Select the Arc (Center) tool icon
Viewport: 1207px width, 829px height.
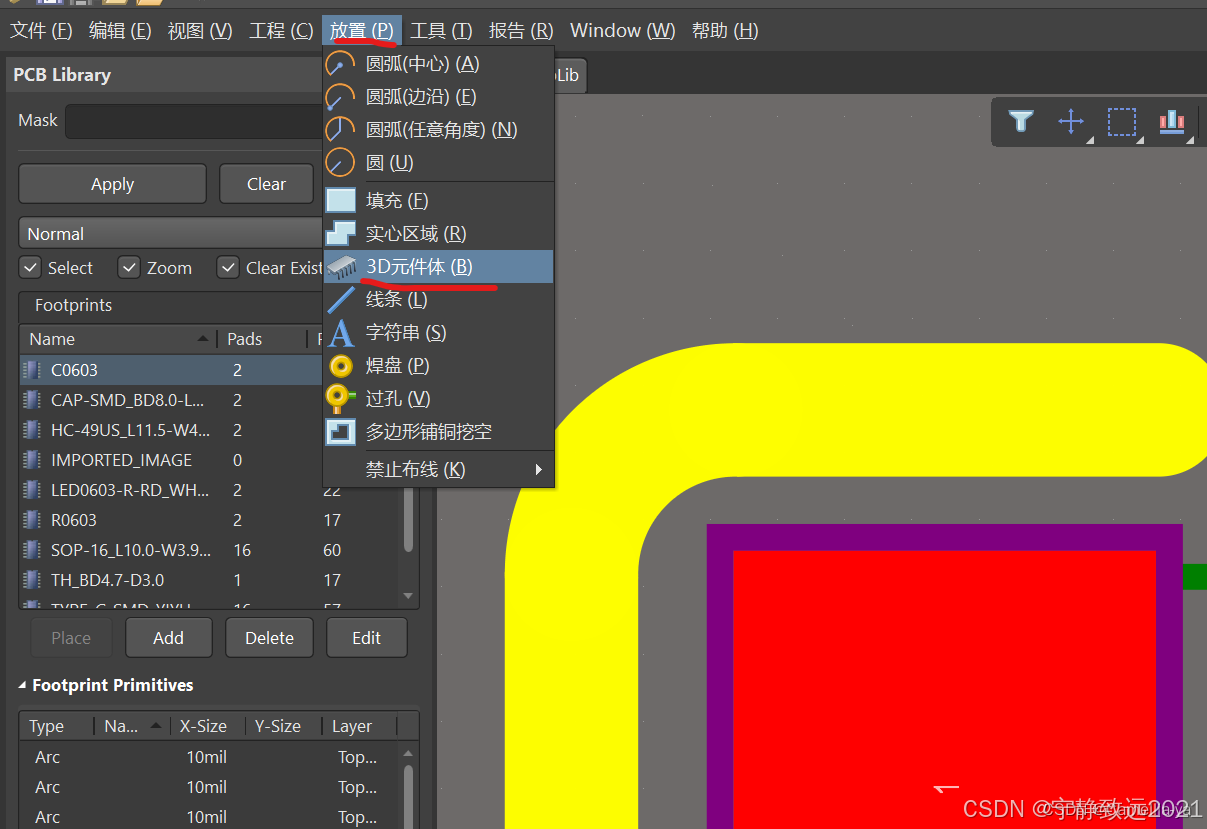click(341, 64)
